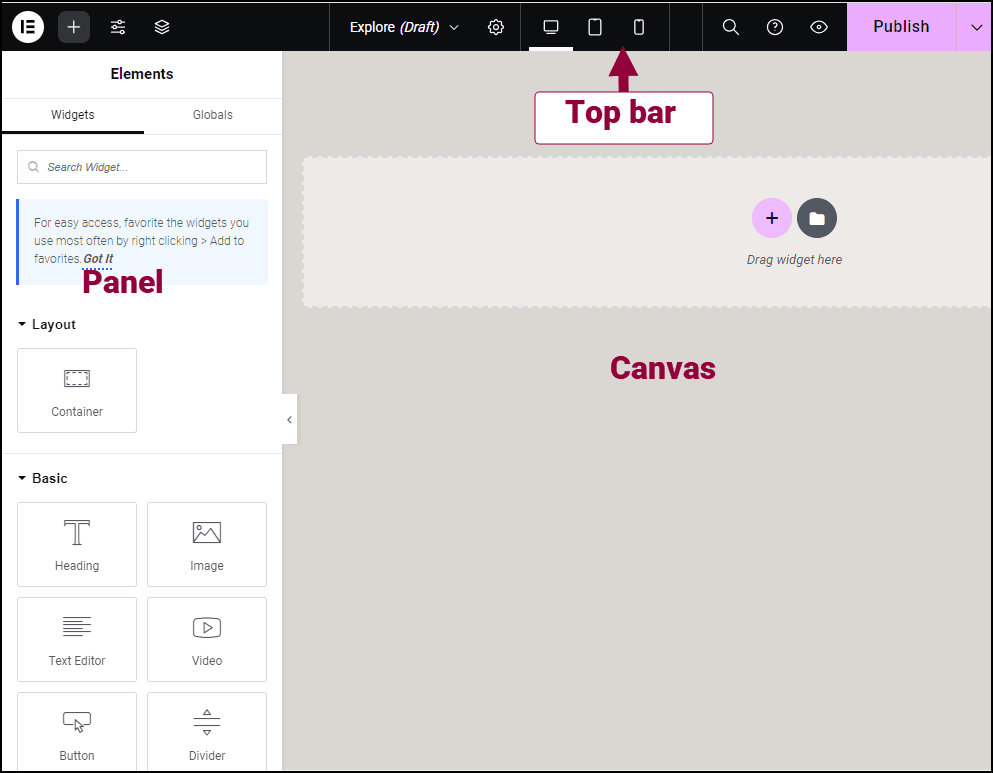This screenshot has width=993, height=773.
Task: Click the Drag widget here text
Action: pyautogui.click(x=794, y=260)
